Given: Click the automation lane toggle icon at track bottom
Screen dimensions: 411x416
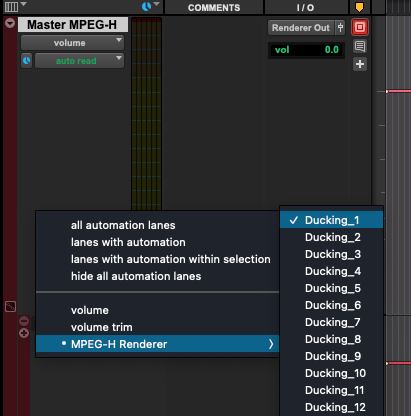Looking at the screenshot, I should point(10,306).
